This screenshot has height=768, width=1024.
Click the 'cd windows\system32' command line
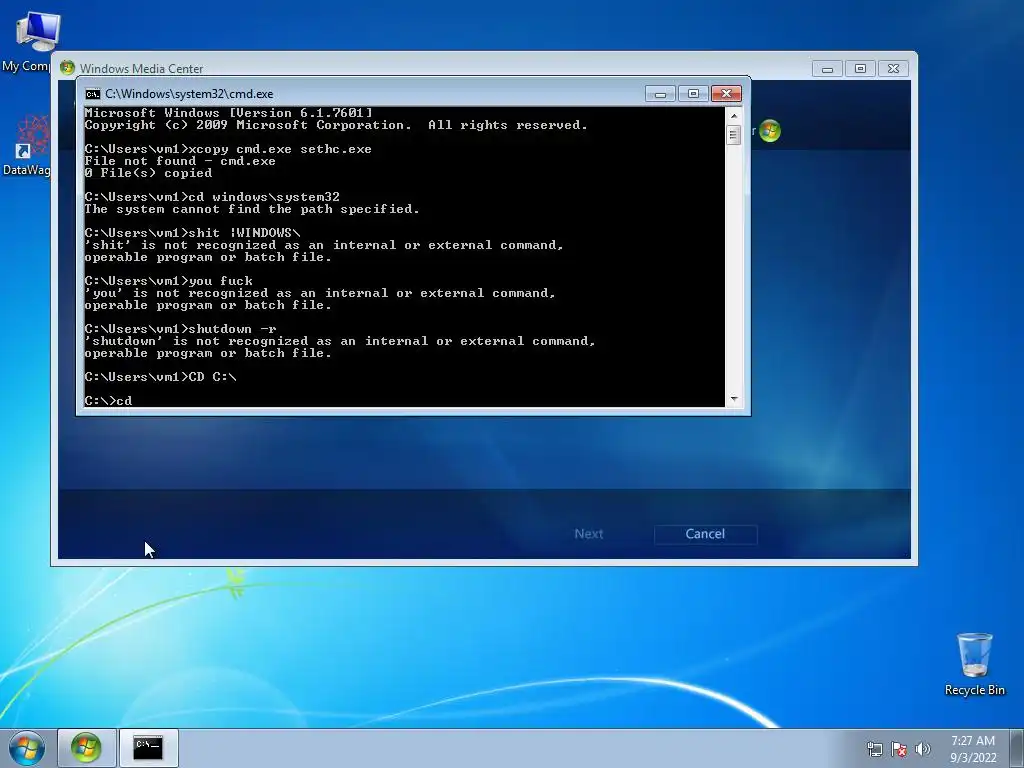[212, 197]
